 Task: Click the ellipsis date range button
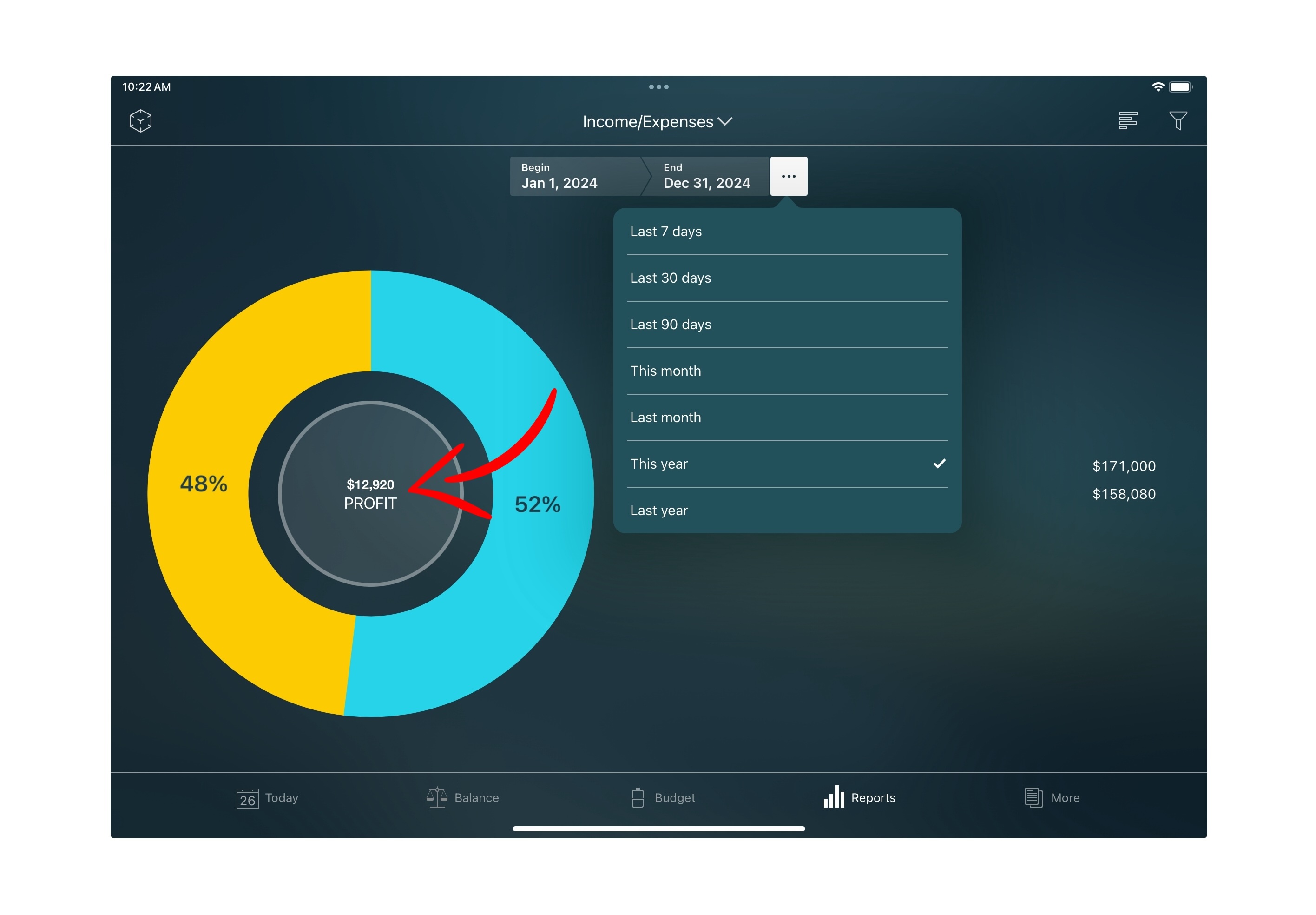click(788, 176)
